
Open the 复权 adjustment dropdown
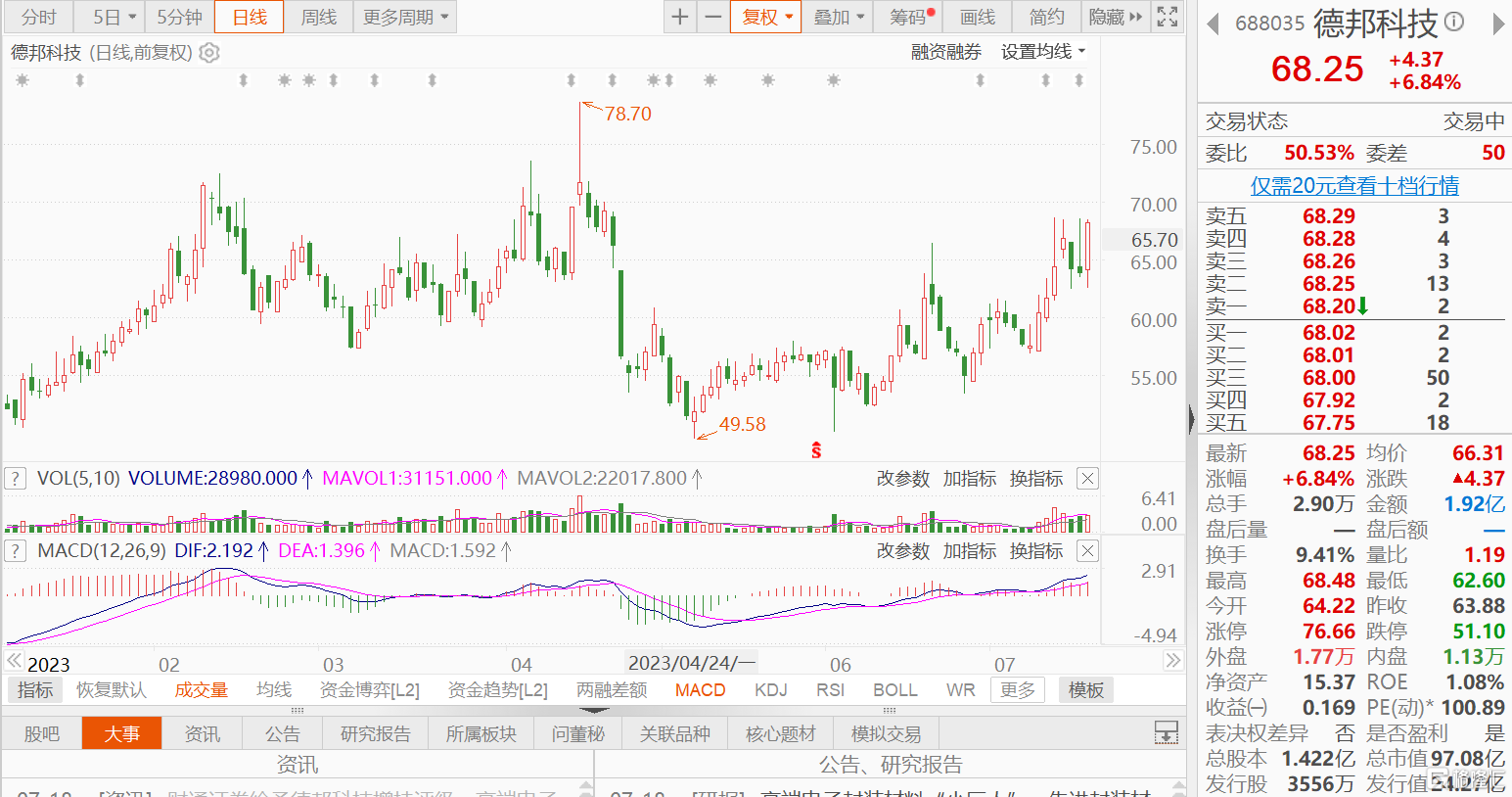pyautogui.click(x=766, y=17)
